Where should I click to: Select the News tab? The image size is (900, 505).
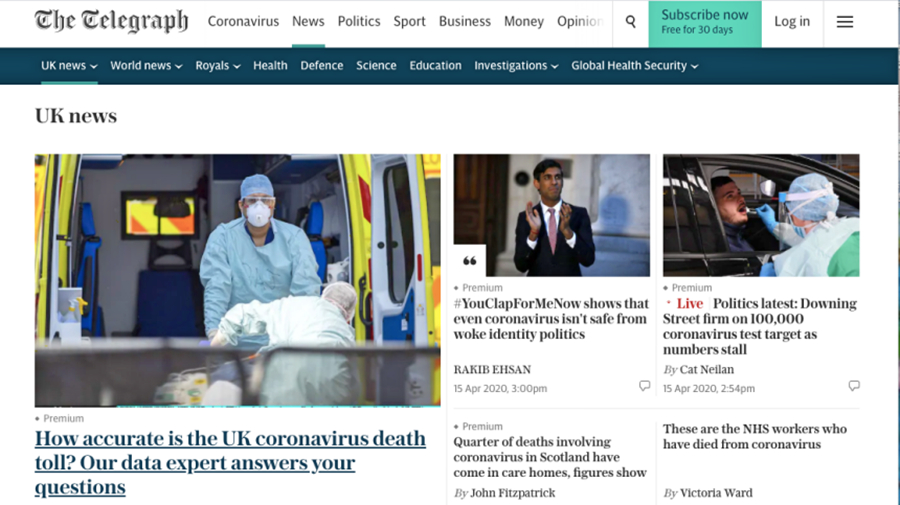coord(308,21)
